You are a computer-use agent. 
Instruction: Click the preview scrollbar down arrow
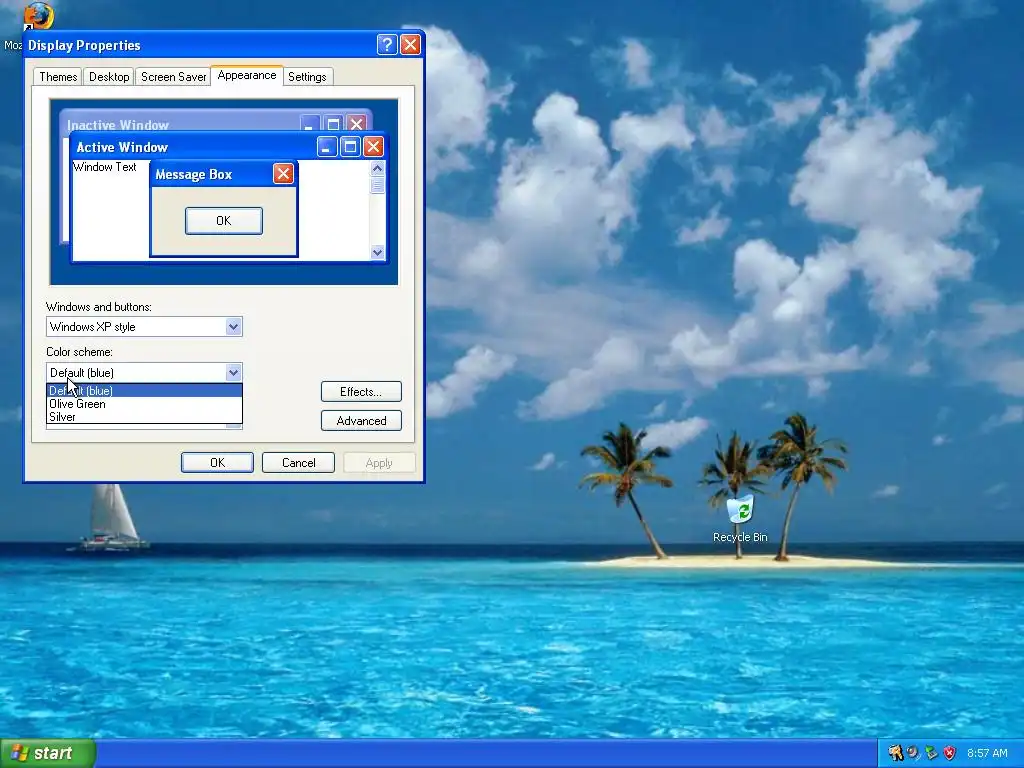tap(377, 252)
